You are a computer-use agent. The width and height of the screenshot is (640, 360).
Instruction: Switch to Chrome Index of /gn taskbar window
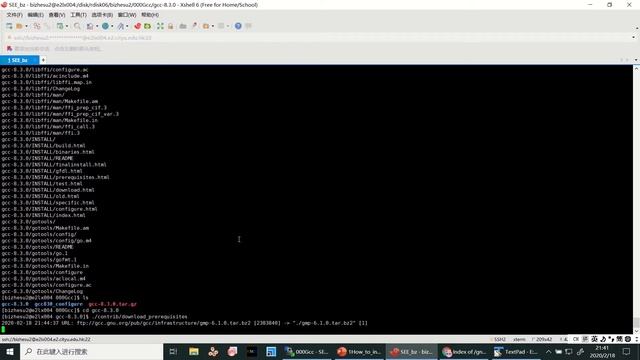pyautogui.click(x=464, y=351)
